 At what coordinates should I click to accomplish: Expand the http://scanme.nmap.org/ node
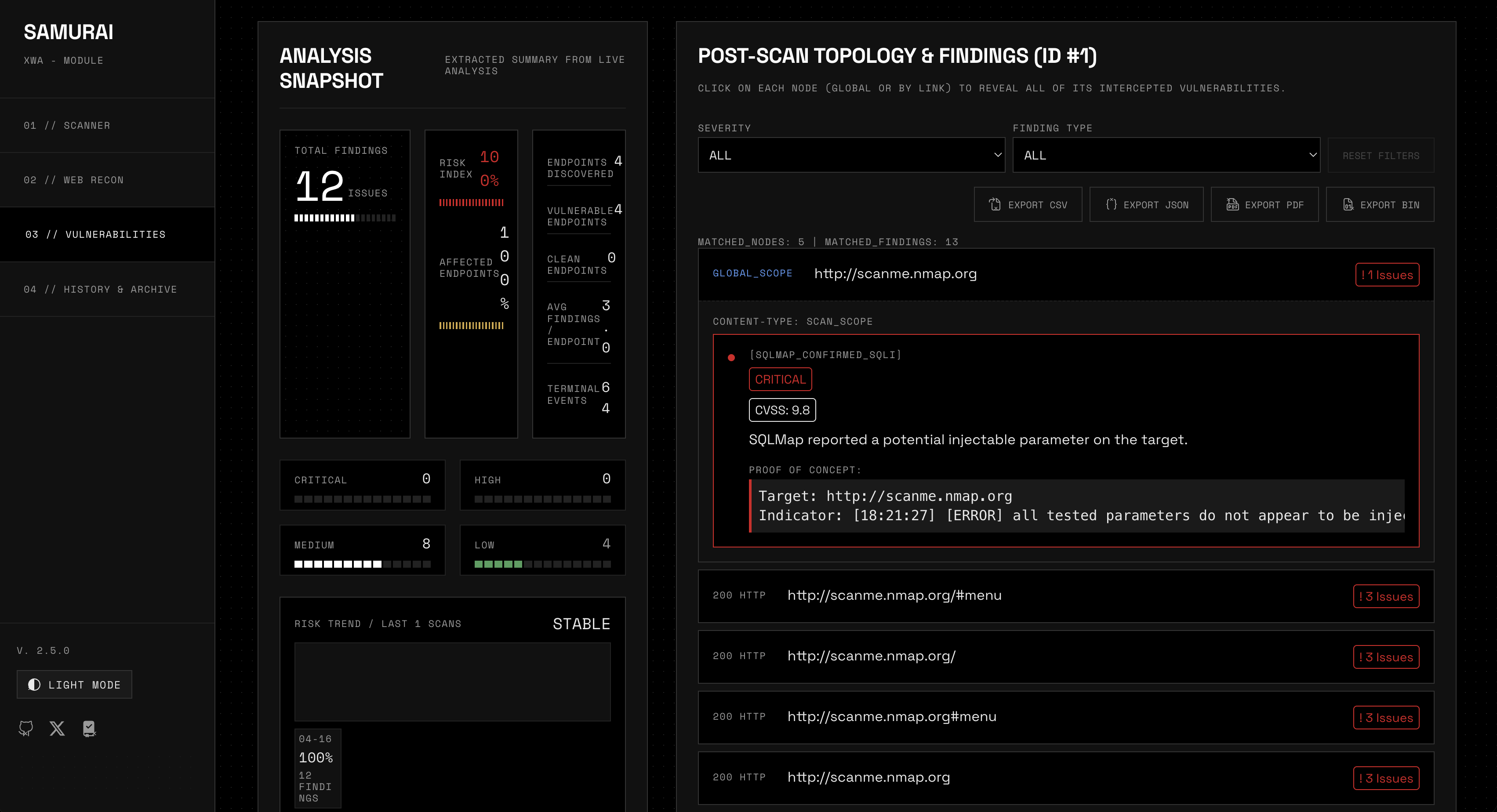tap(1066, 656)
